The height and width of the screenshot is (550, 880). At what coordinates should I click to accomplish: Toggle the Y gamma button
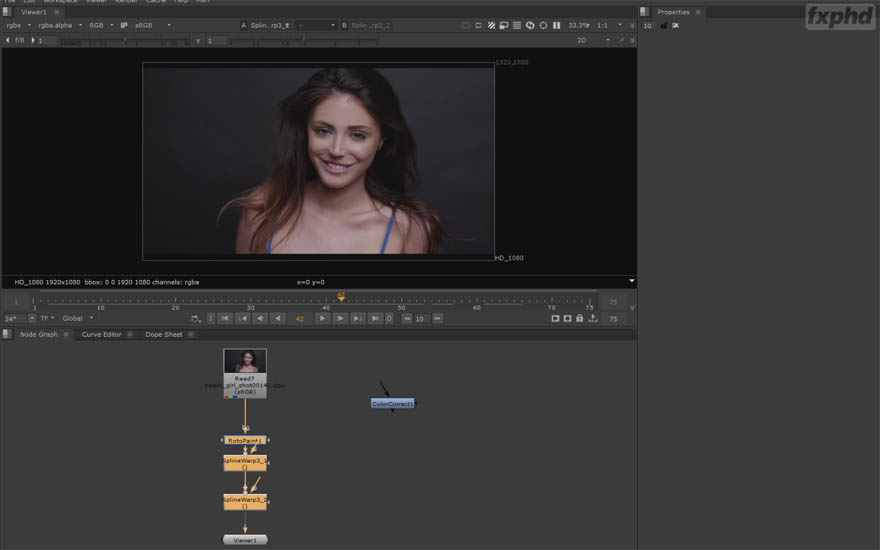198,40
